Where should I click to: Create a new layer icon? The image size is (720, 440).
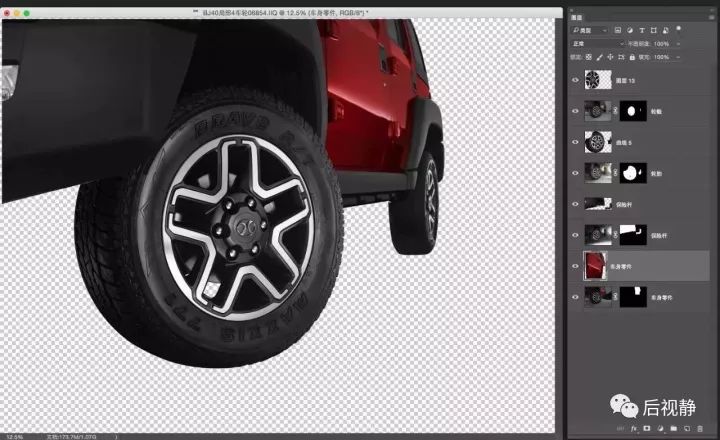(x=687, y=429)
